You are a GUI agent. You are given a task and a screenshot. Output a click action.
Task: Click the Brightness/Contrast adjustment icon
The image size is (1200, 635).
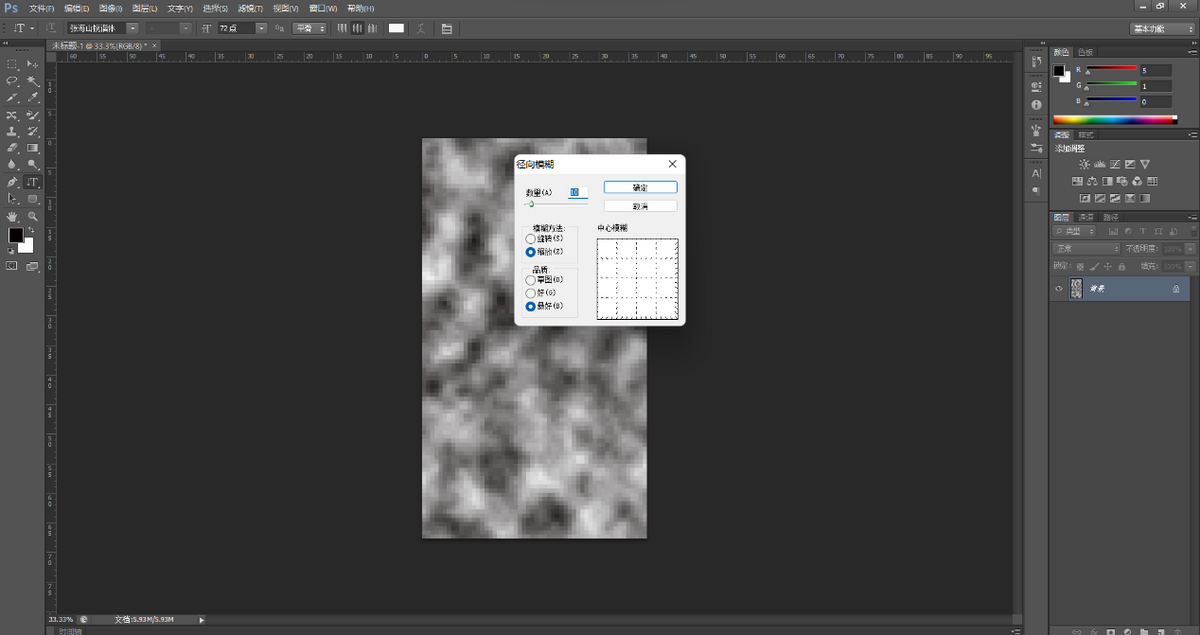pyautogui.click(x=1084, y=164)
